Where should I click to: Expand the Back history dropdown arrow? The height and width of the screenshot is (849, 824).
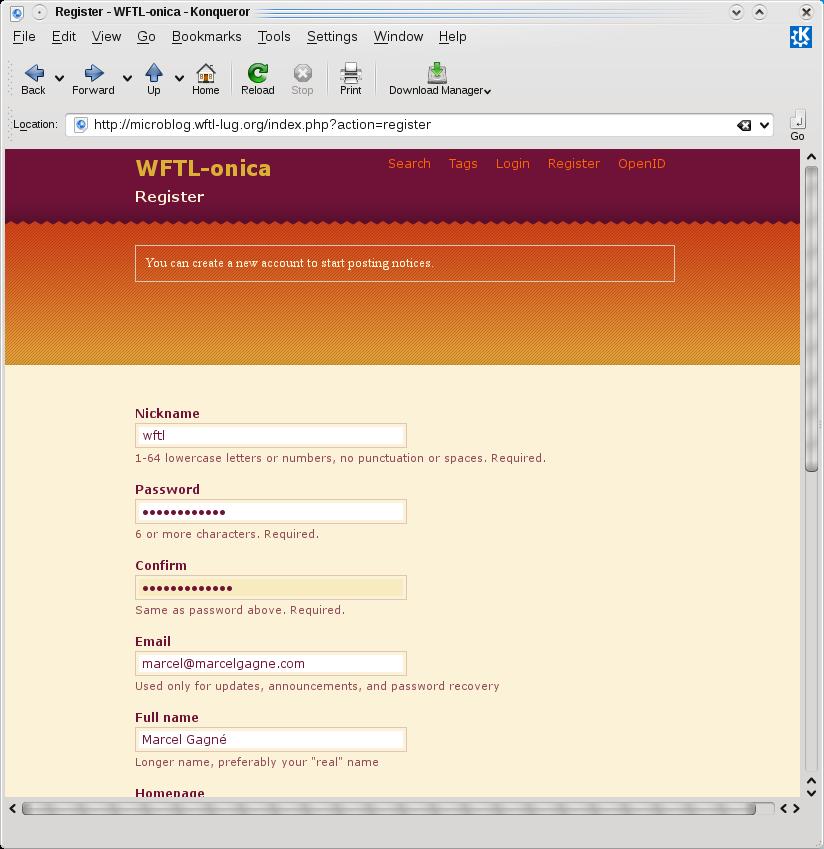pos(60,78)
